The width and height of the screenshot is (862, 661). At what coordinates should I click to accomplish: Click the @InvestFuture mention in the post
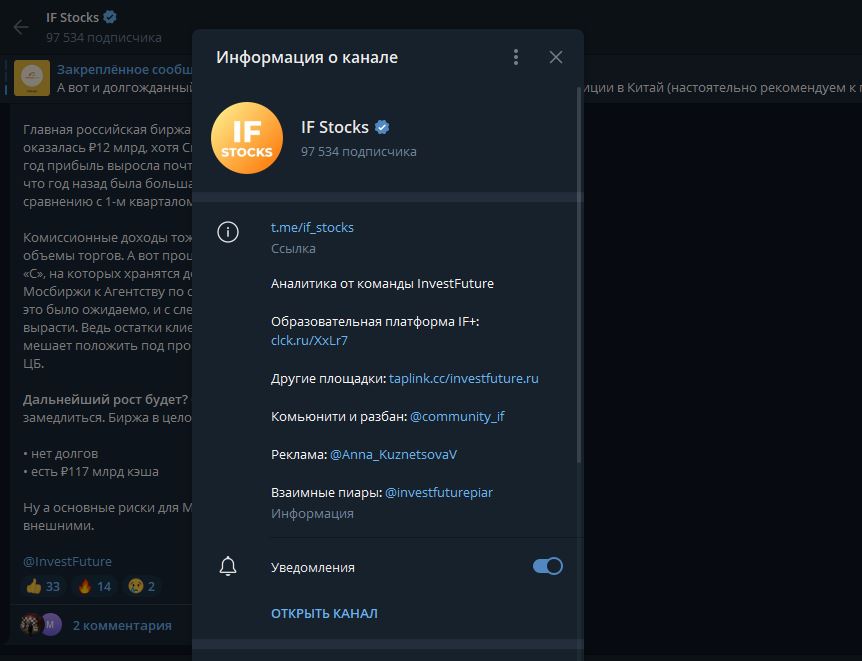tap(67, 561)
